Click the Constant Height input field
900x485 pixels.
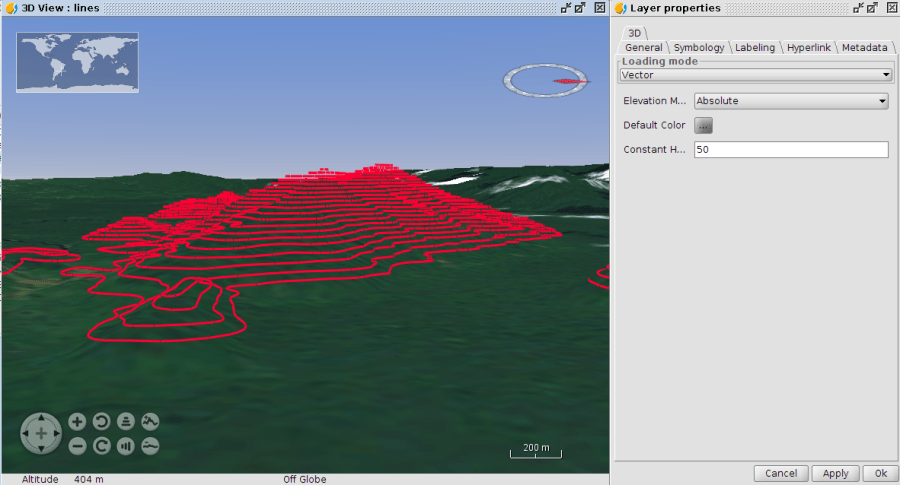[791, 150]
